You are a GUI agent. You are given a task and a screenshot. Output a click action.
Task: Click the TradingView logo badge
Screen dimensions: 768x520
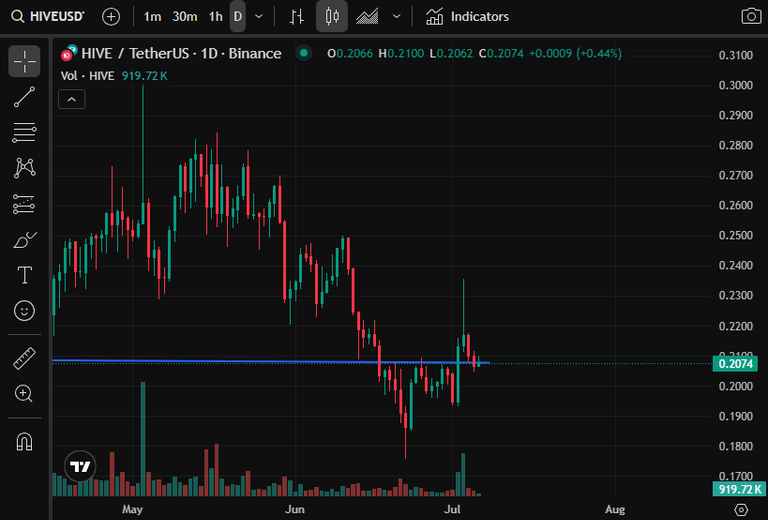(x=80, y=466)
